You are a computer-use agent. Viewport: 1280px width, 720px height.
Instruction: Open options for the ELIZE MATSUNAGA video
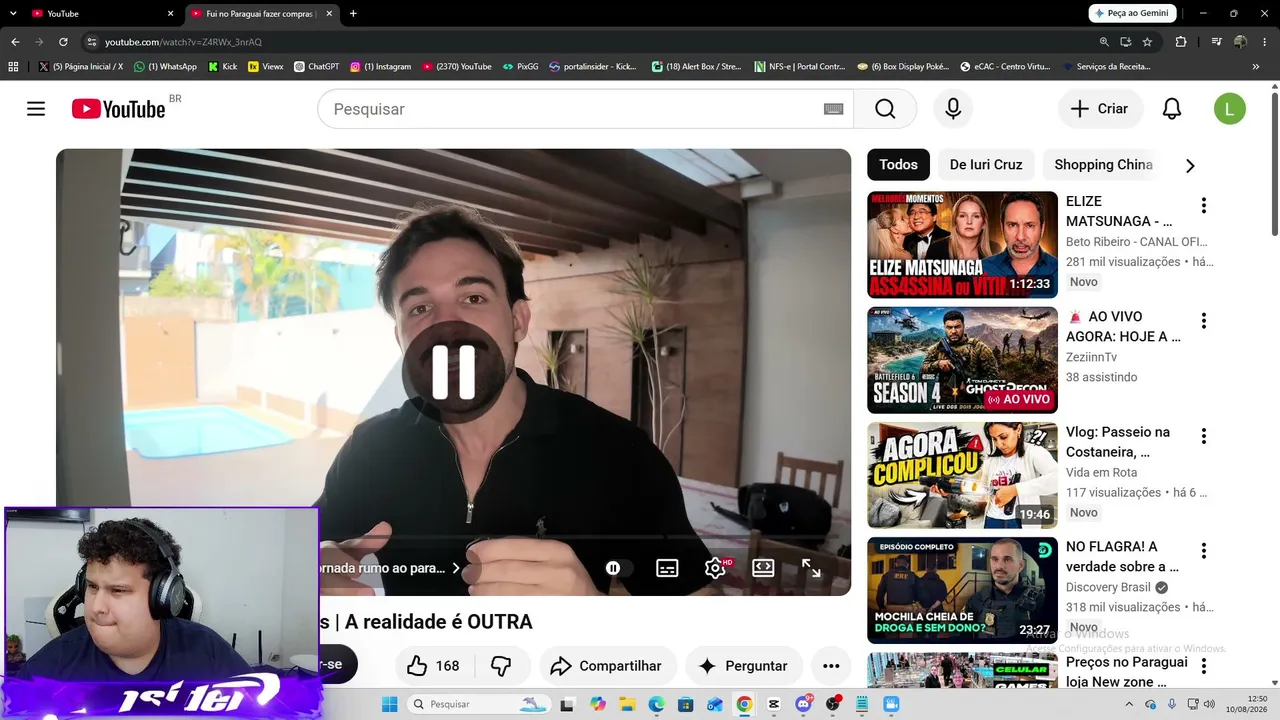tap(1204, 206)
